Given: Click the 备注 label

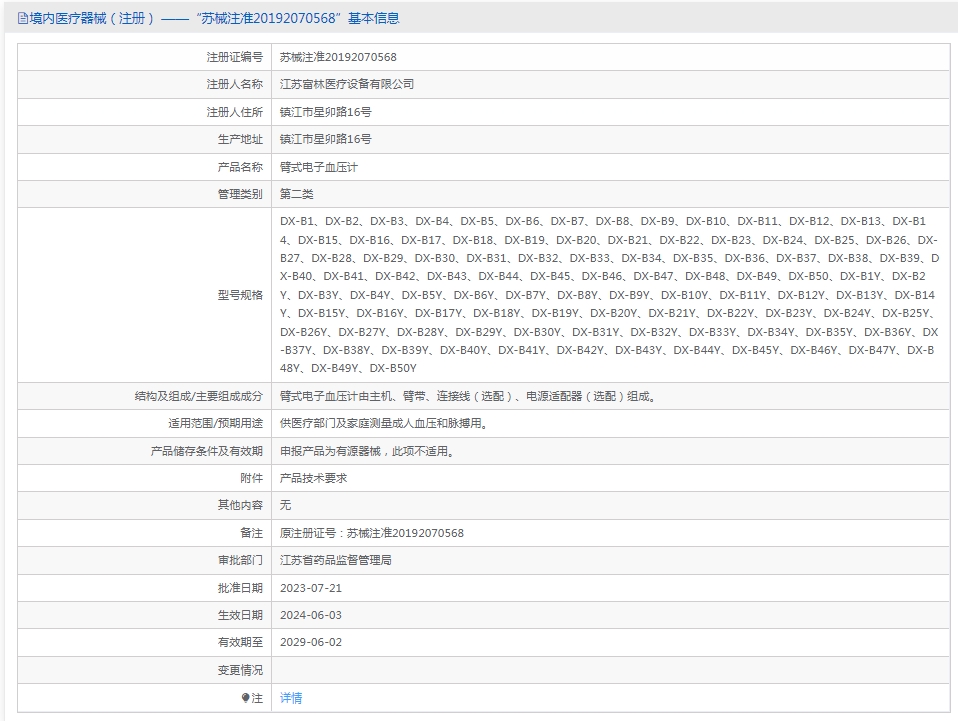Looking at the screenshot, I should pos(251,533).
